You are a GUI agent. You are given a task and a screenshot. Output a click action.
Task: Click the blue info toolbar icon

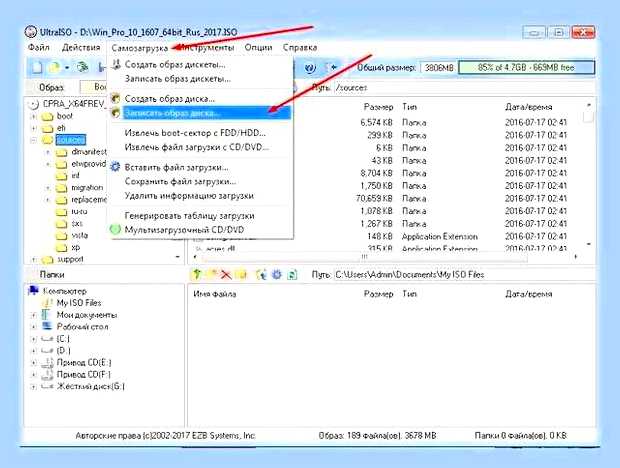point(310,68)
